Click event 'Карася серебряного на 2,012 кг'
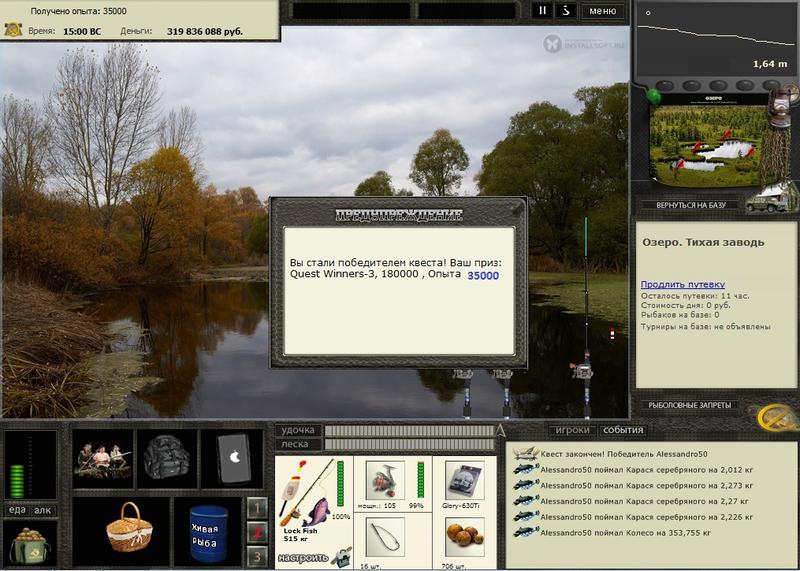Screen dimensions: 800x571 [646, 469]
